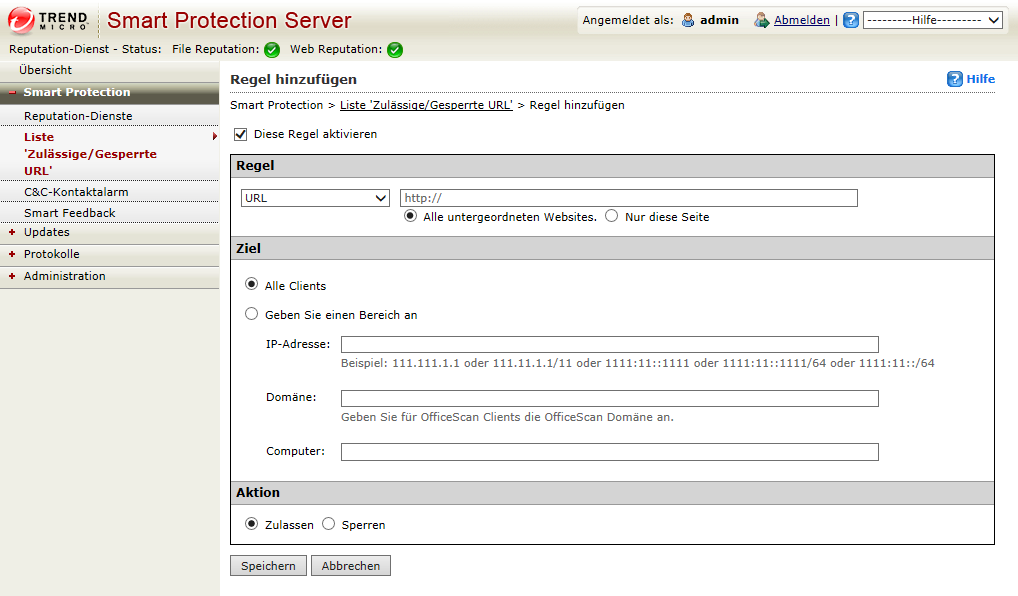
Task: Choose 'Geben Sie einen Bereich an' option
Action: [252, 314]
